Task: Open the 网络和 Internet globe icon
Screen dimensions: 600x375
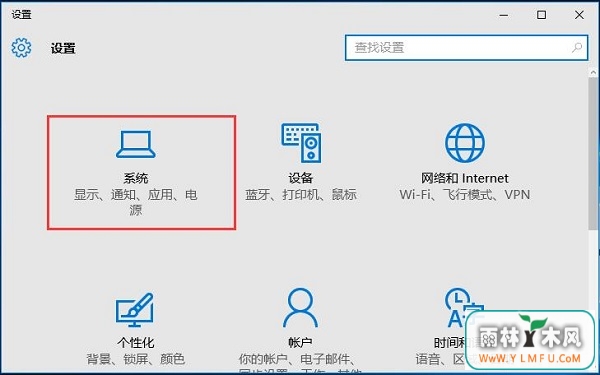Action: 465,143
